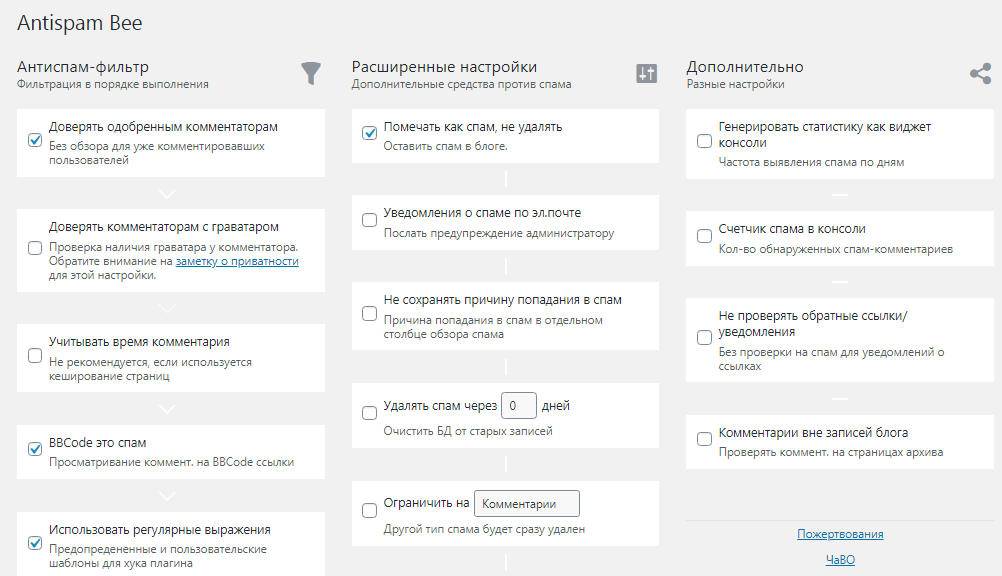Click text Очистить БД от старых записей
The height and width of the screenshot is (576, 1002).
click(x=468, y=432)
